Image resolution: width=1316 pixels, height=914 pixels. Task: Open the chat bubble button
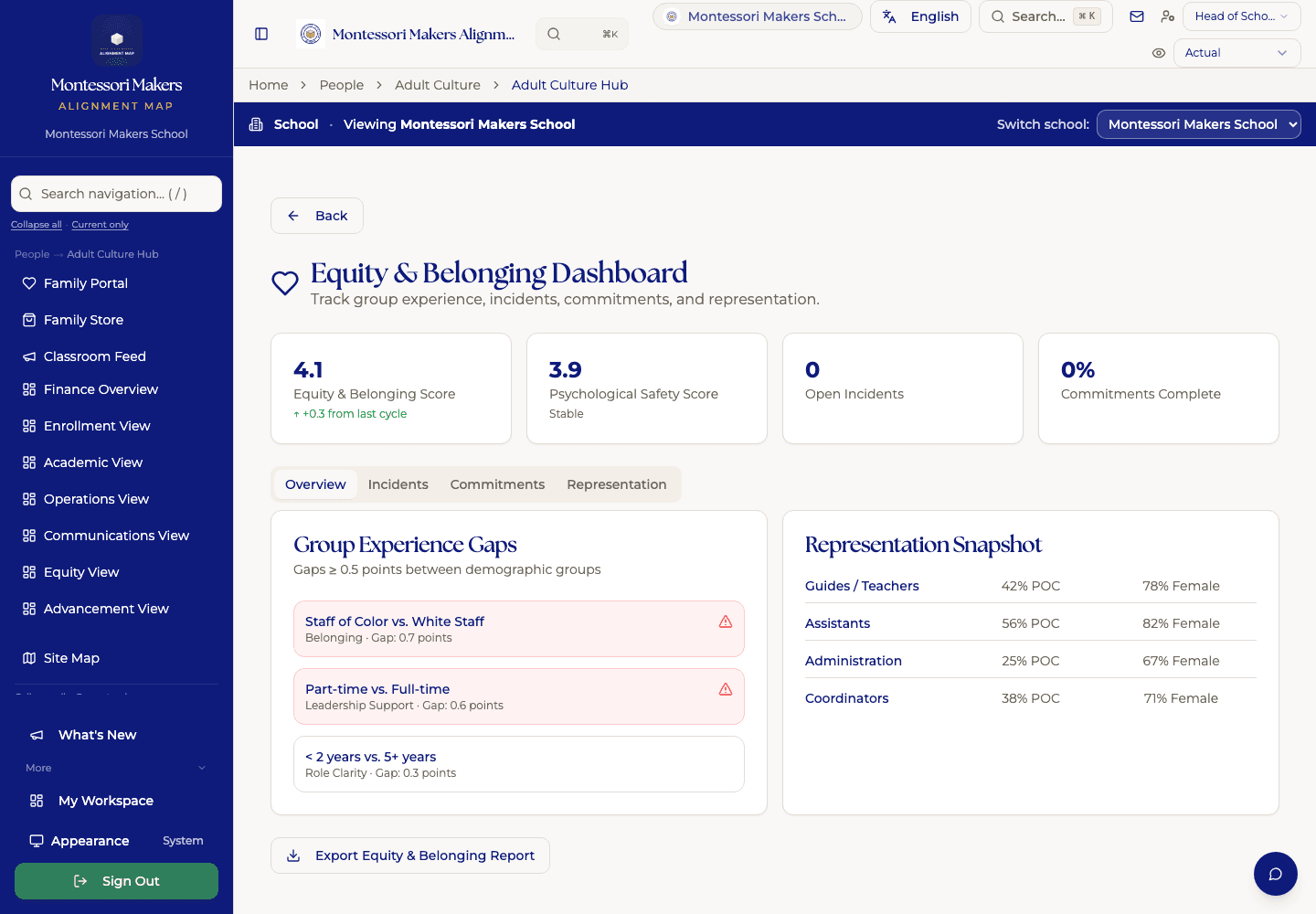point(1276,874)
